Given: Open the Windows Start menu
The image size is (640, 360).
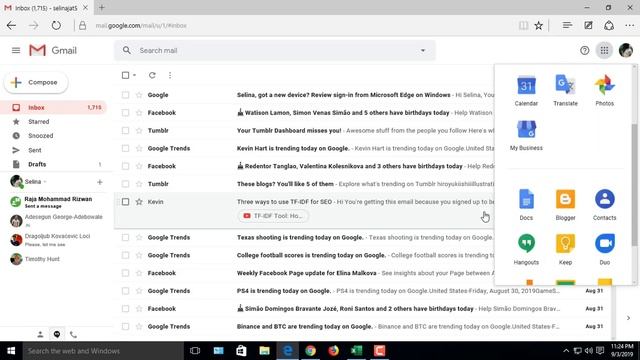Looking at the screenshot, I should click(x=11, y=351).
